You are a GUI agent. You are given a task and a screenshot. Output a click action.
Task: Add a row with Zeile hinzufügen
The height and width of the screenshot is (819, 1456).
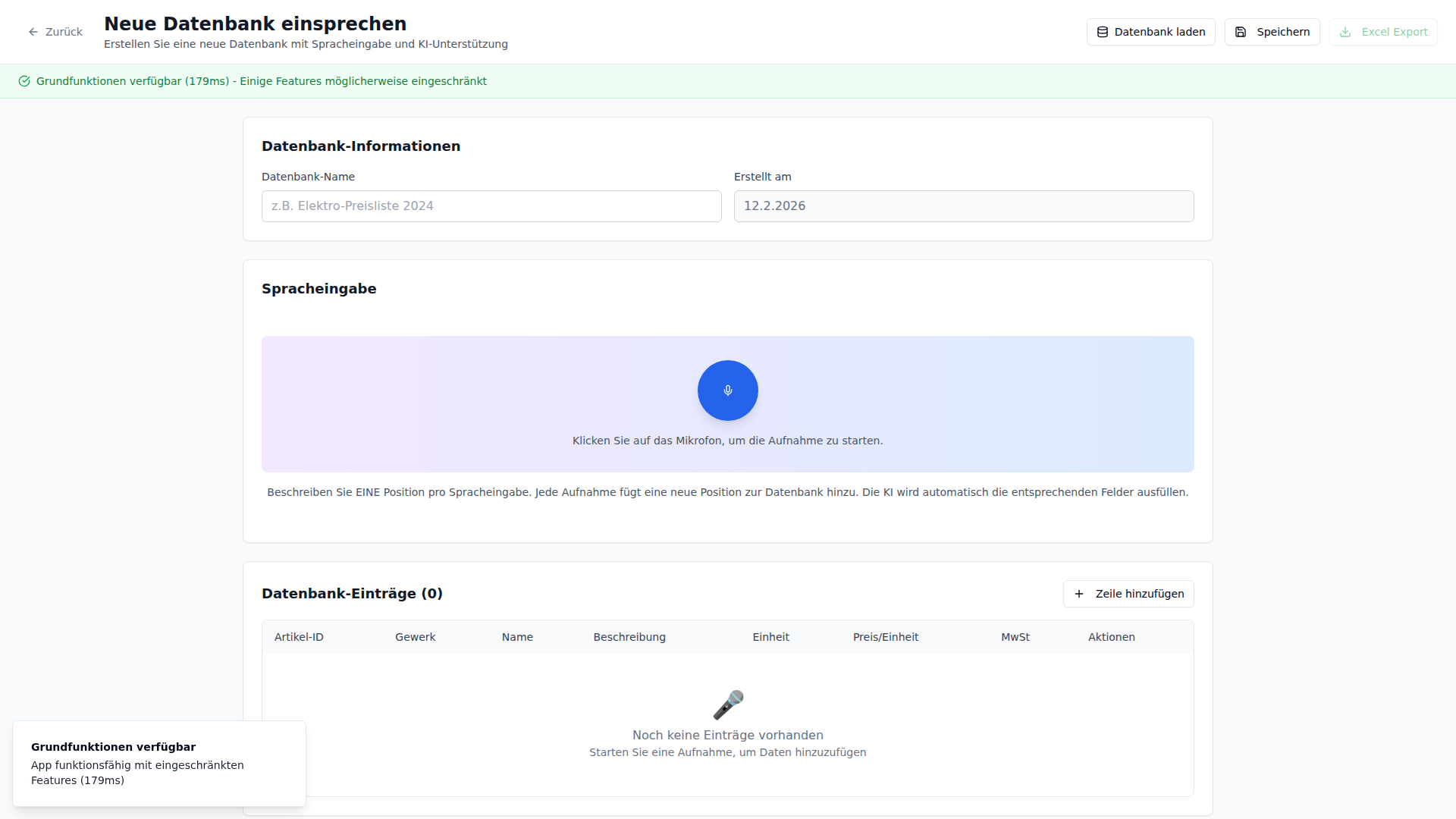1128,594
